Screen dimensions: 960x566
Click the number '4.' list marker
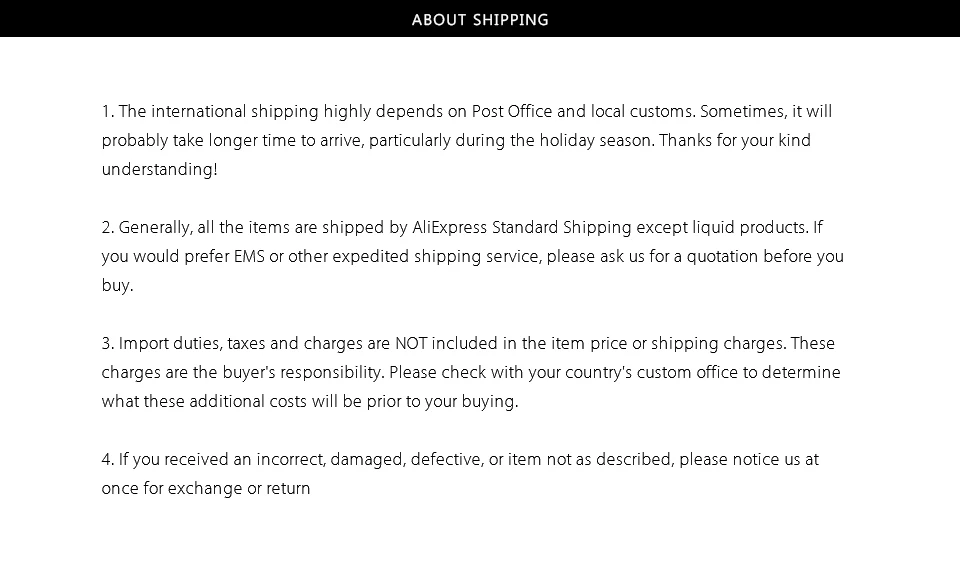point(108,459)
